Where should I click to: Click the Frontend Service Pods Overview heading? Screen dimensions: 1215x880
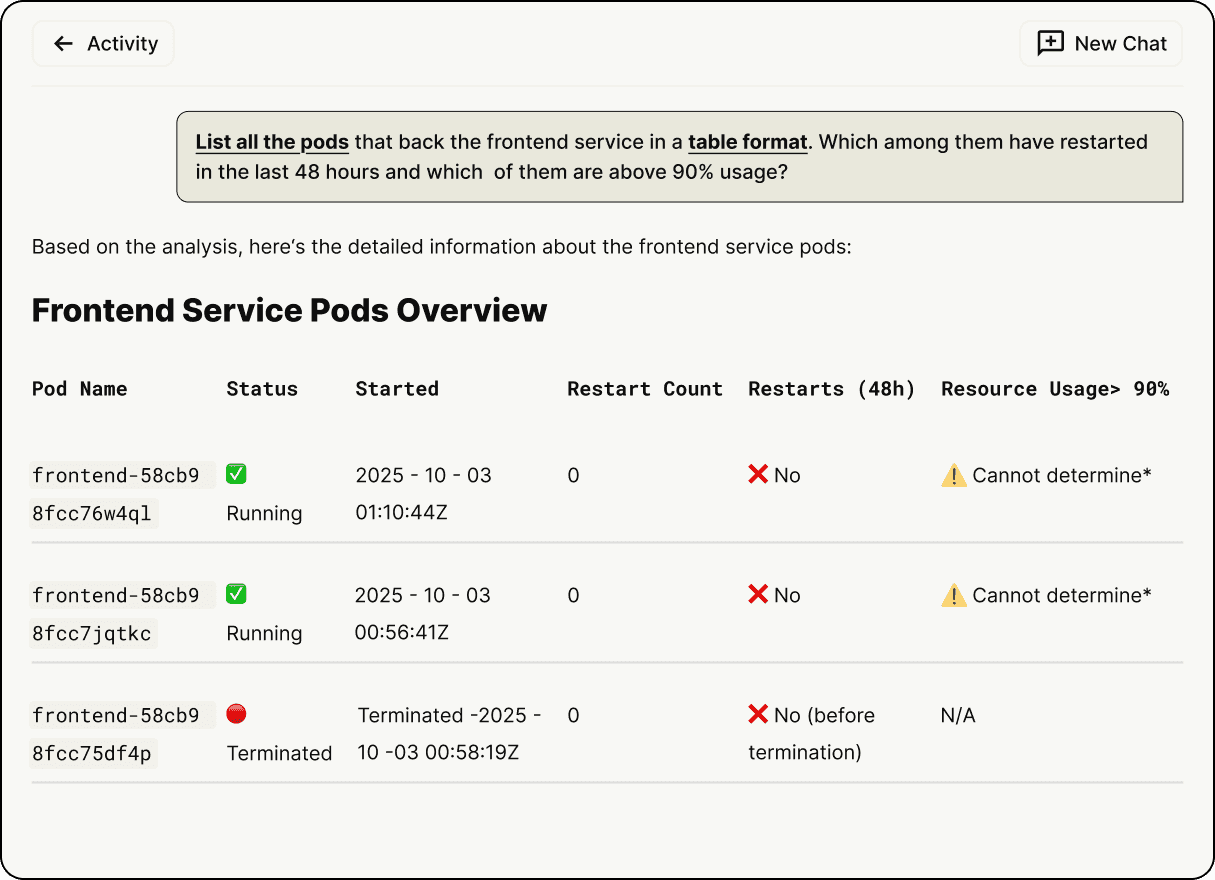click(x=289, y=310)
